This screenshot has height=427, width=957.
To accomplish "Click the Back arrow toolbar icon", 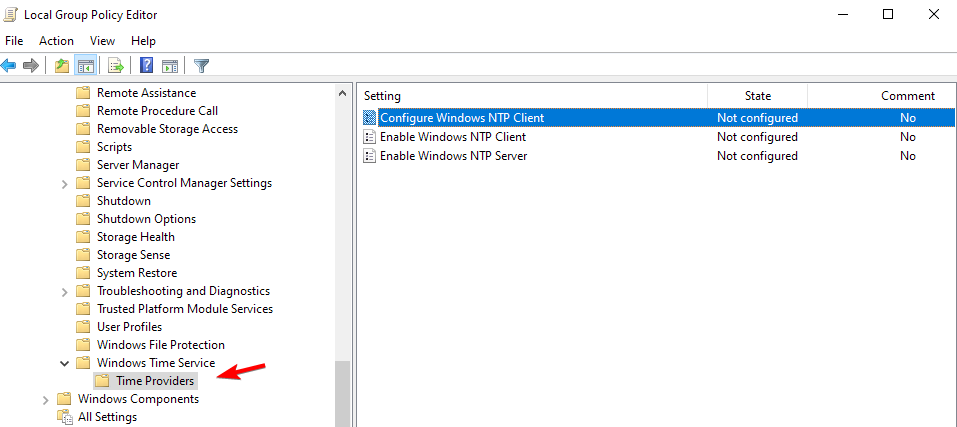I will click(x=9, y=65).
